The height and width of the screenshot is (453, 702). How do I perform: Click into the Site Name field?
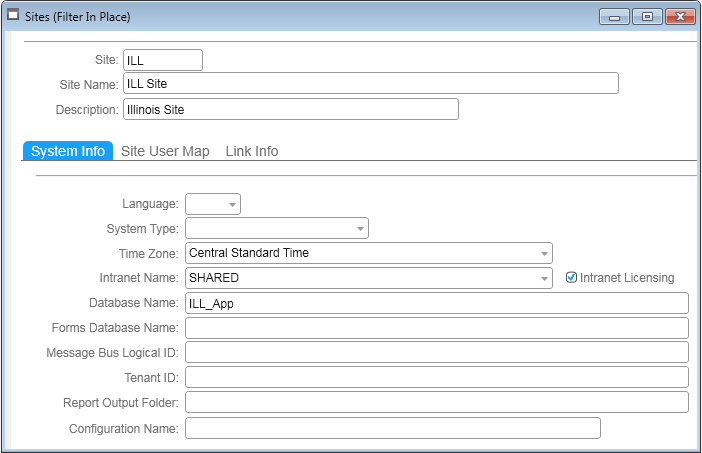[370, 84]
